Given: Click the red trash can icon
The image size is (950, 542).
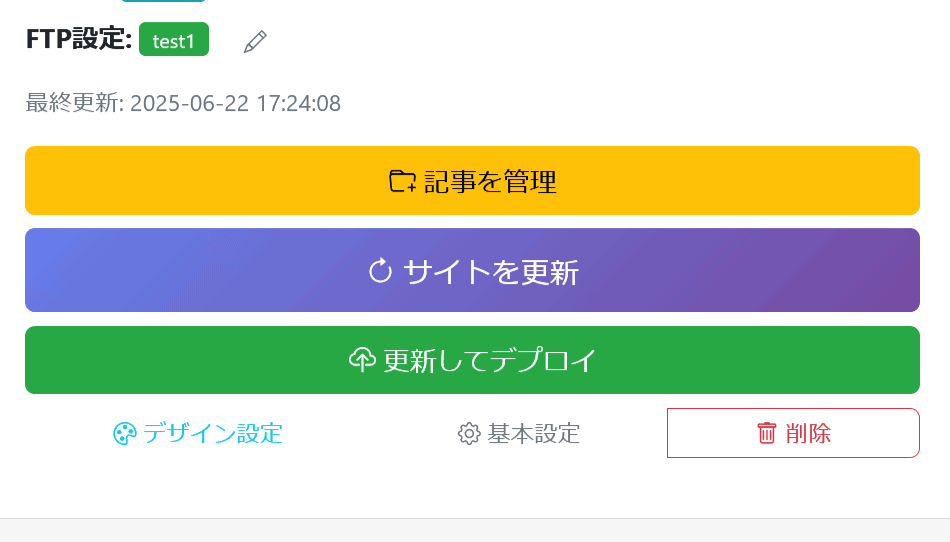Looking at the screenshot, I should click(x=766, y=433).
